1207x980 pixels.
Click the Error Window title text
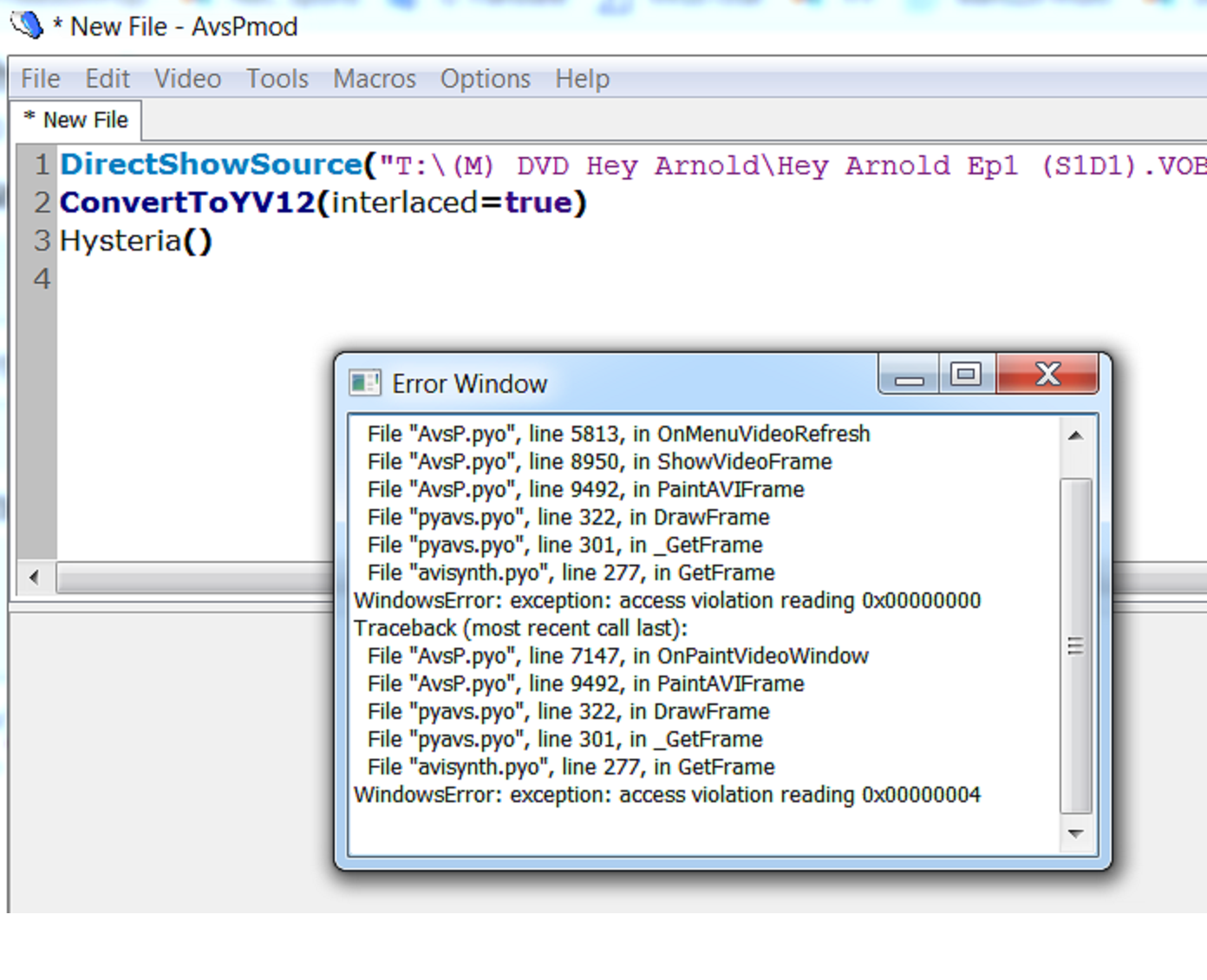pos(469,383)
